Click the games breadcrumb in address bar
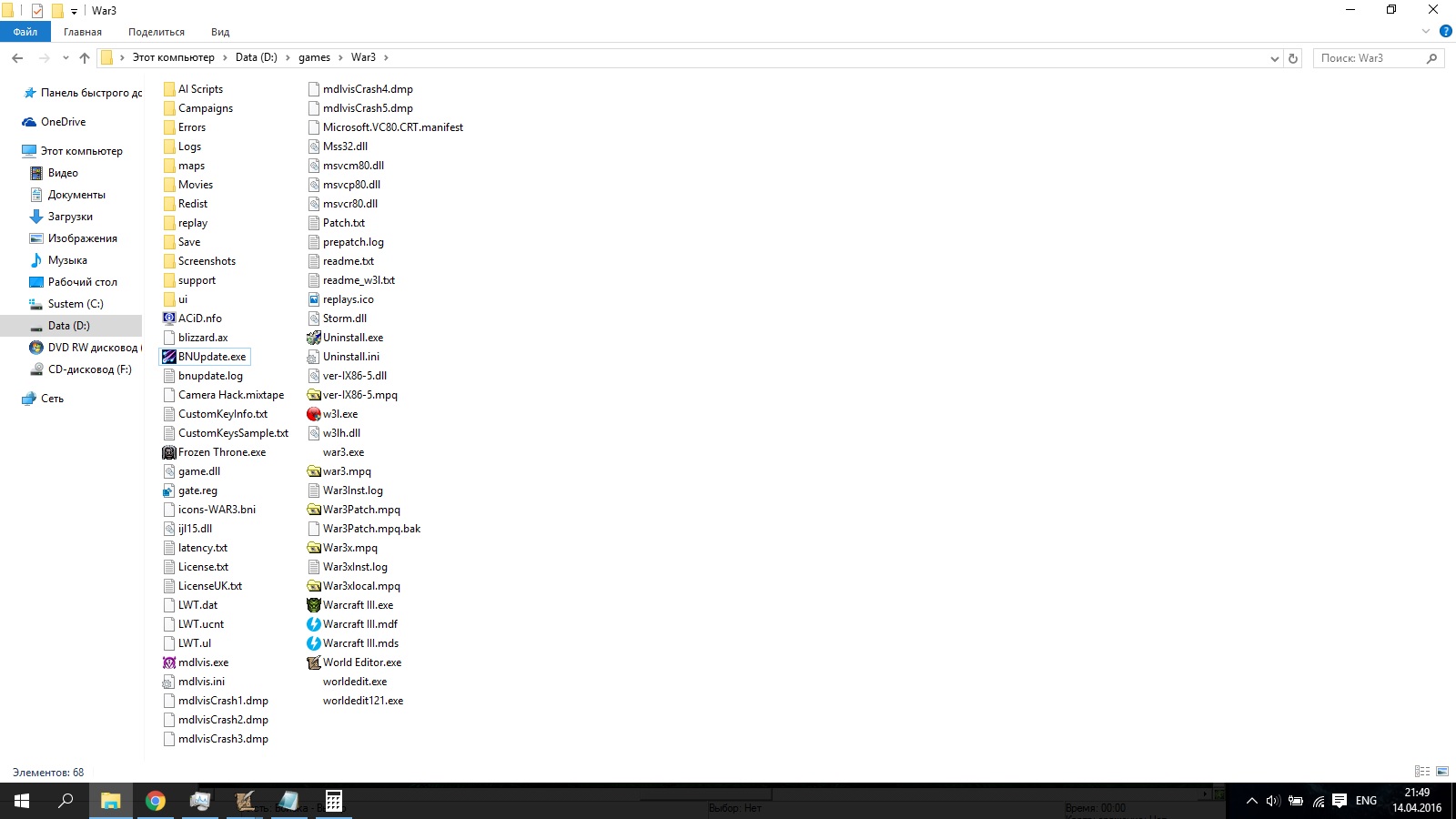Viewport: 1456px width, 819px height. click(314, 57)
